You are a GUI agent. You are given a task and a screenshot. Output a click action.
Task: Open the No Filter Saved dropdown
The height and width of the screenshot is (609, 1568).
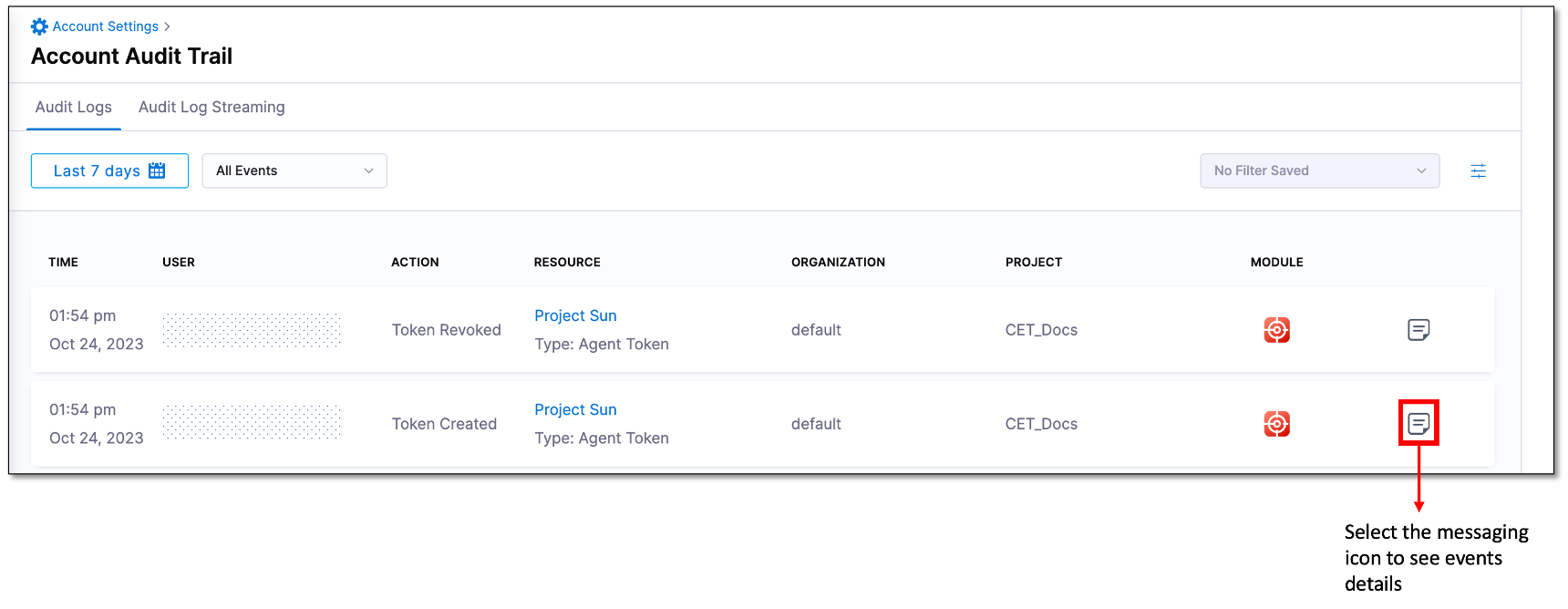pyautogui.click(x=1319, y=170)
